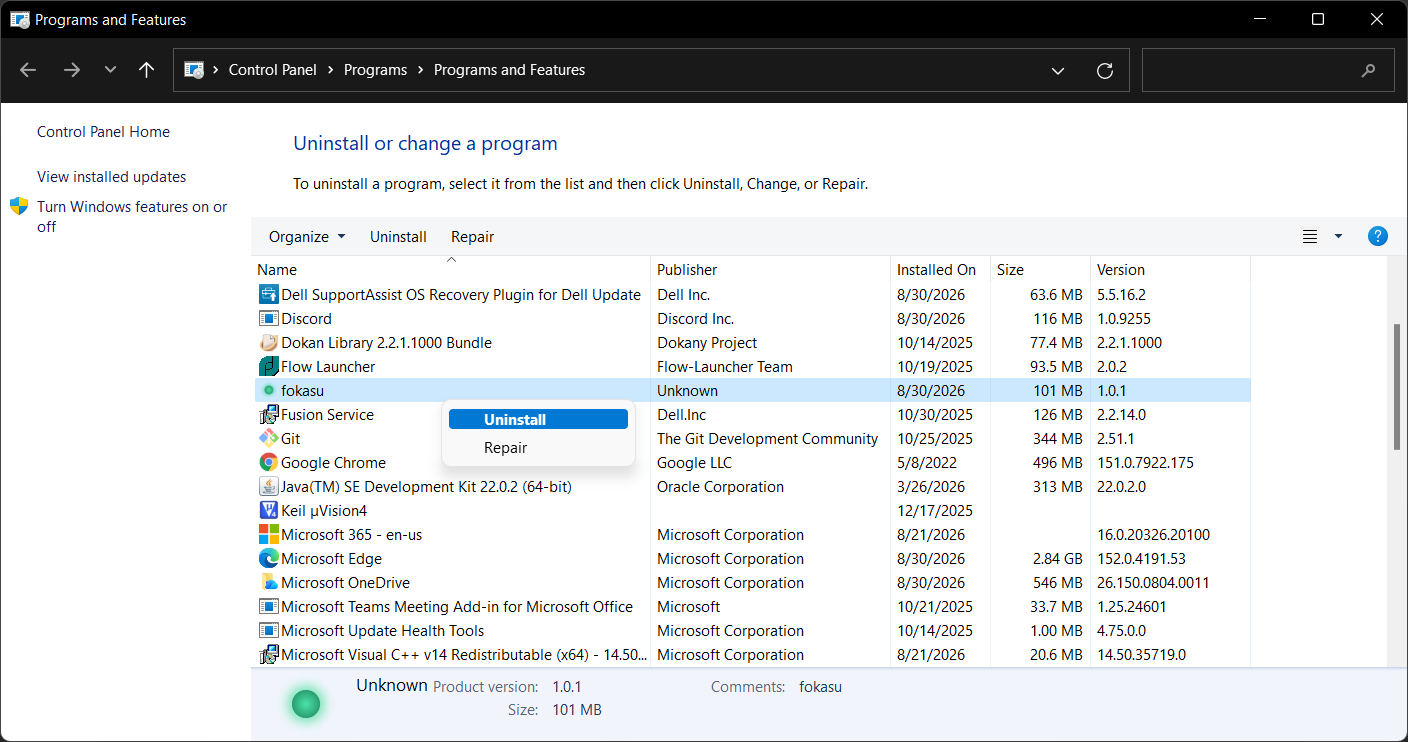
Task: Click size '2.84 GB' in Edge row
Action: coord(1057,559)
